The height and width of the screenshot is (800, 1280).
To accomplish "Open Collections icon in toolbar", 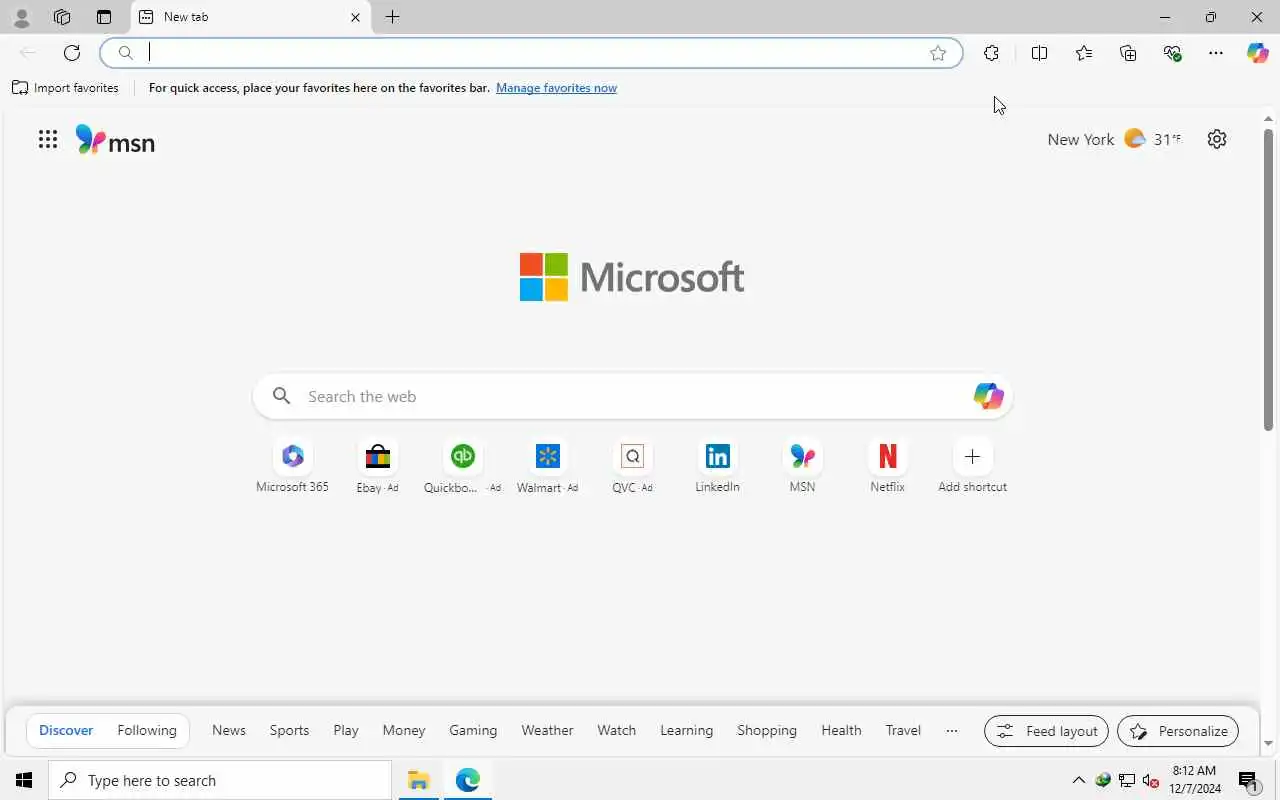I will [x=1128, y=53].
